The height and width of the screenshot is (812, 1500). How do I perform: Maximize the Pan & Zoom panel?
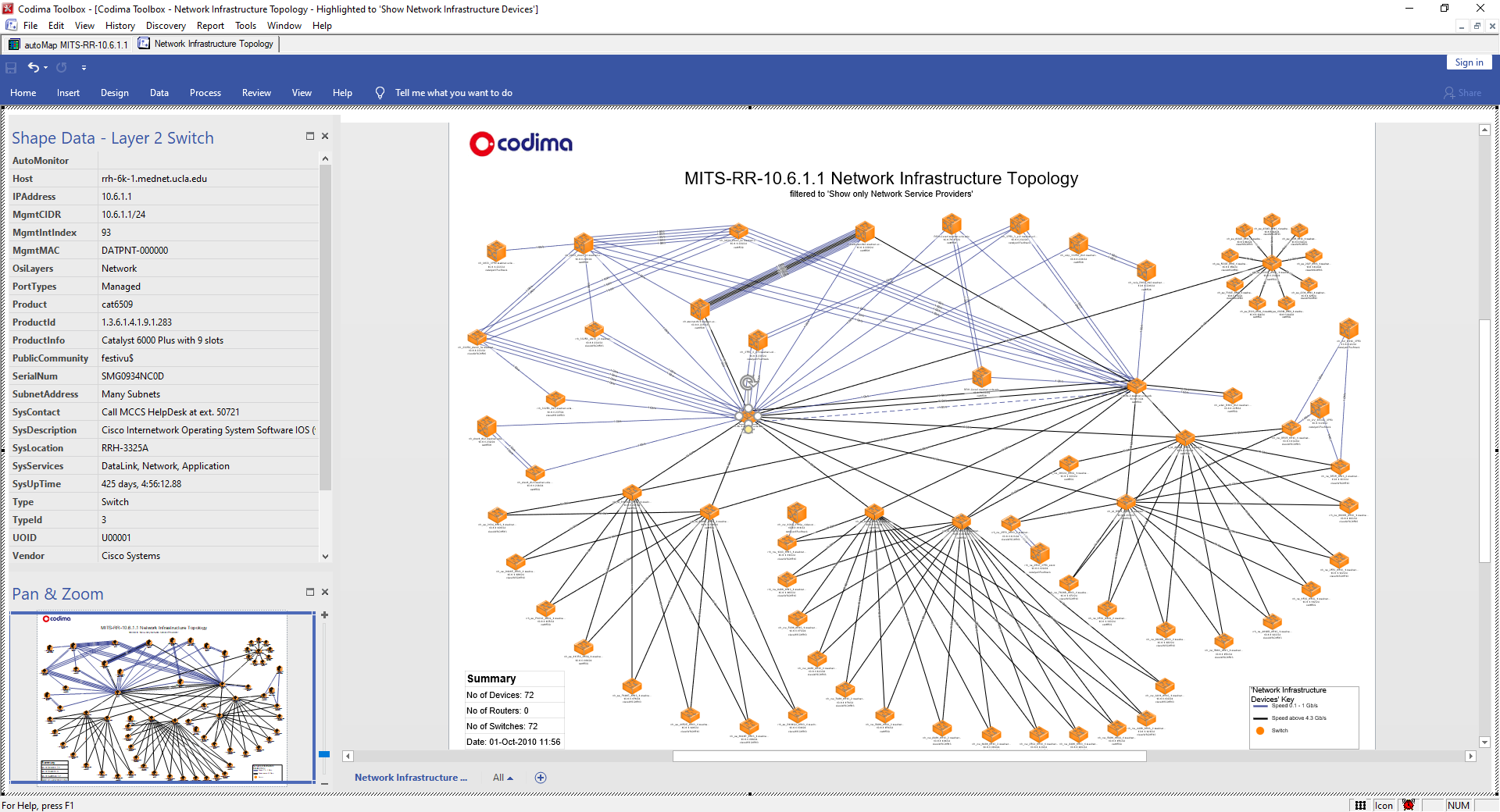point(310,592)
